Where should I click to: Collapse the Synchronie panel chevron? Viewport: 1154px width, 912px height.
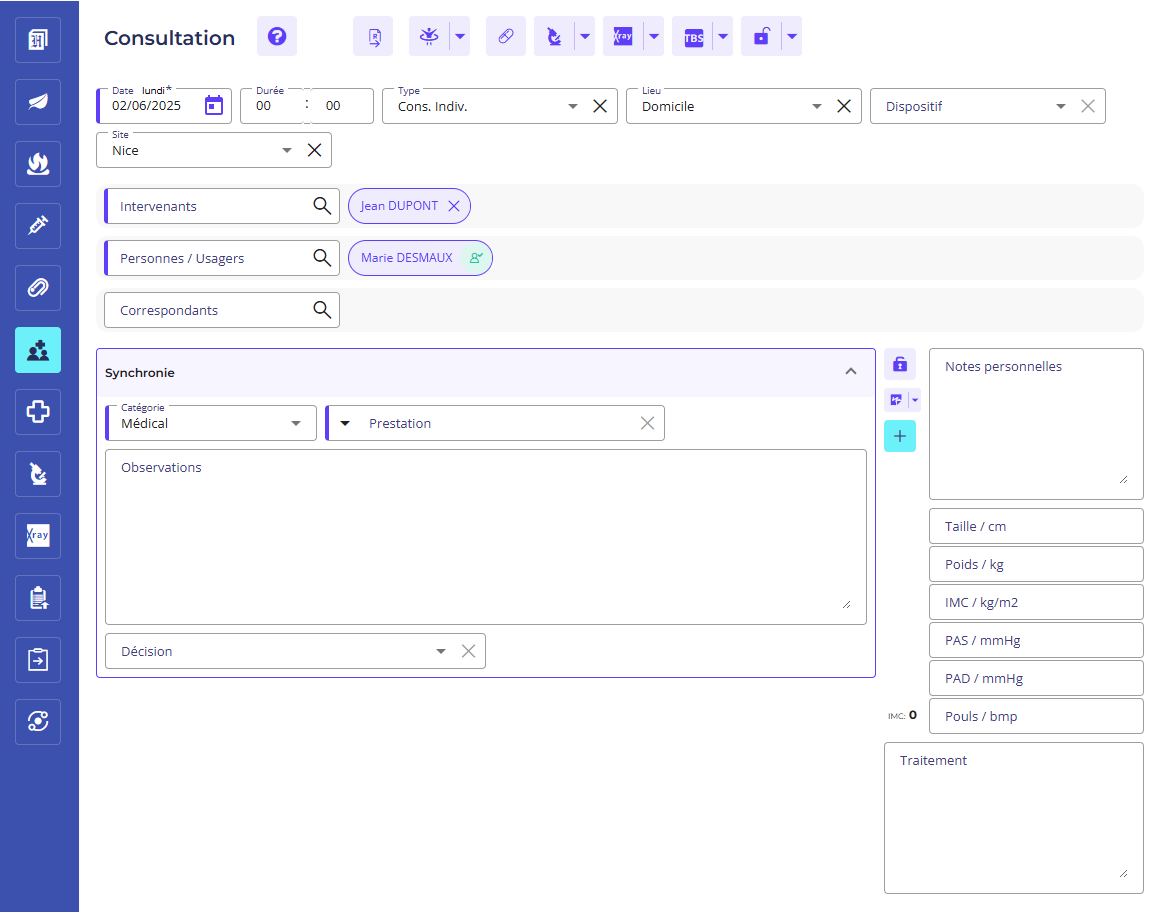(x=851, y=372)
